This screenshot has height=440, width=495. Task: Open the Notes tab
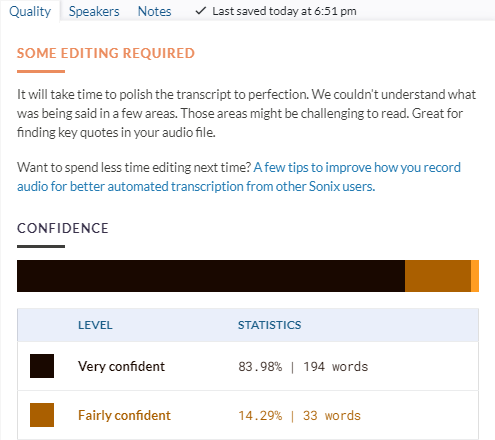click(154, 11)
